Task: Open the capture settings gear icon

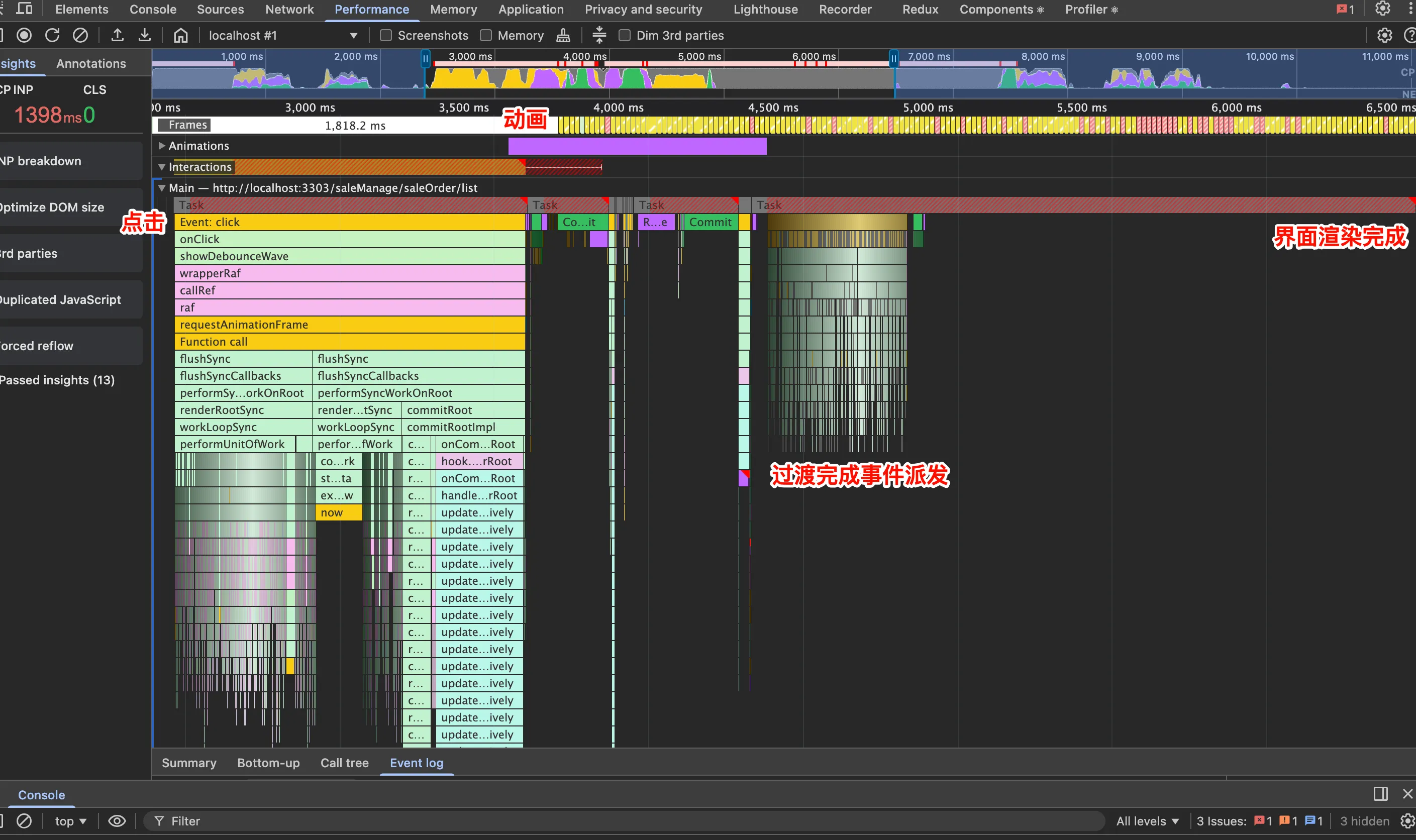Action: tap(1384, 36)
